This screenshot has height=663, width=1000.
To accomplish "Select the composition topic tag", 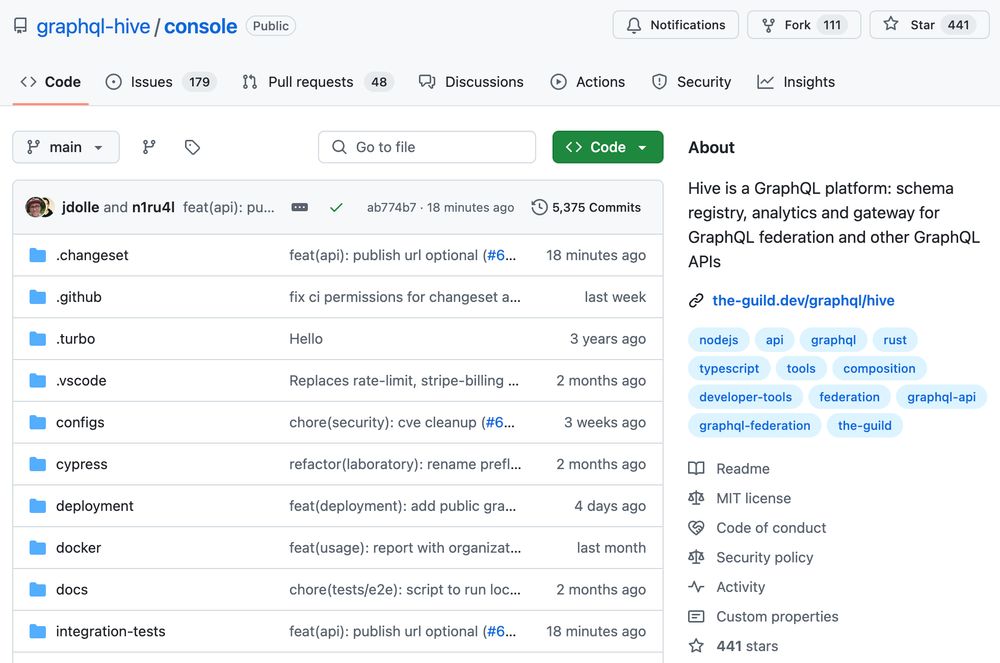I will [879, 368].
